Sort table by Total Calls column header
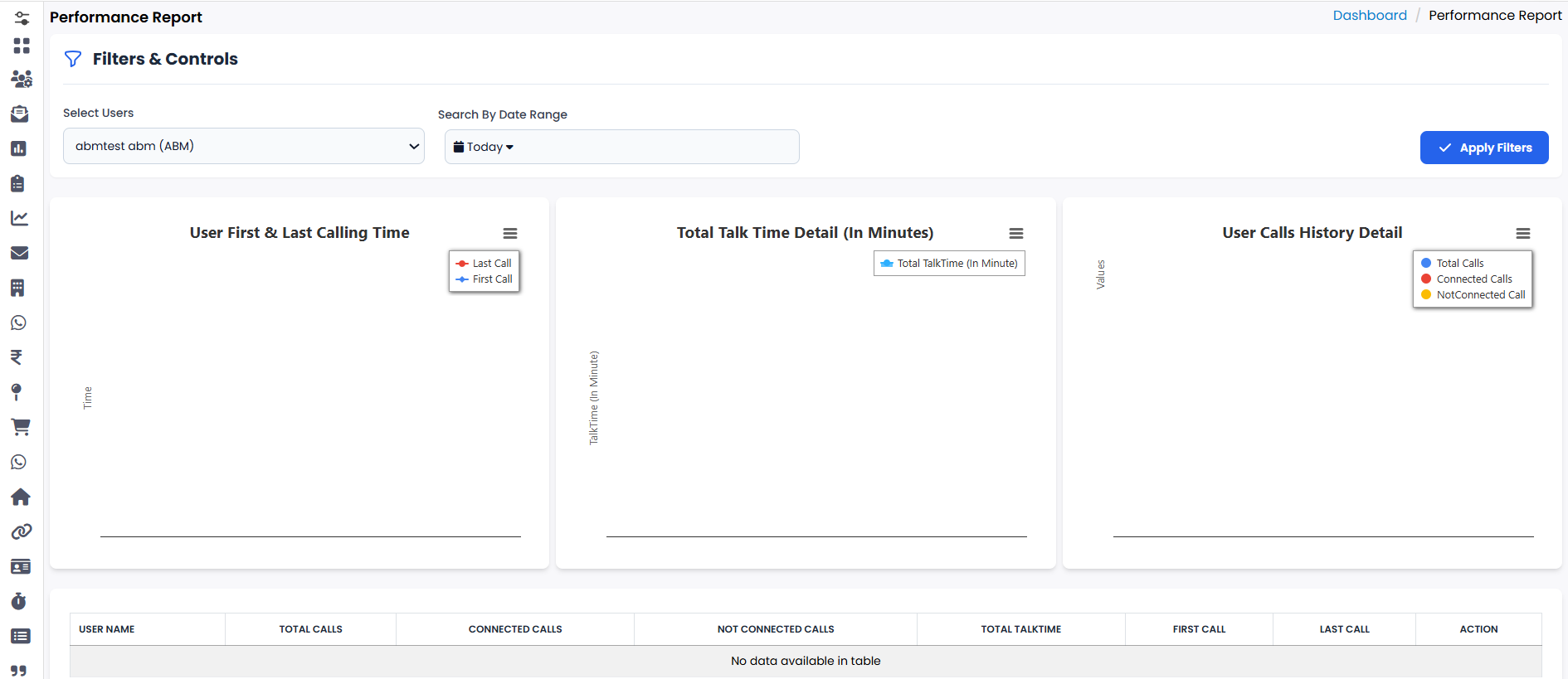 click(310, 629)
